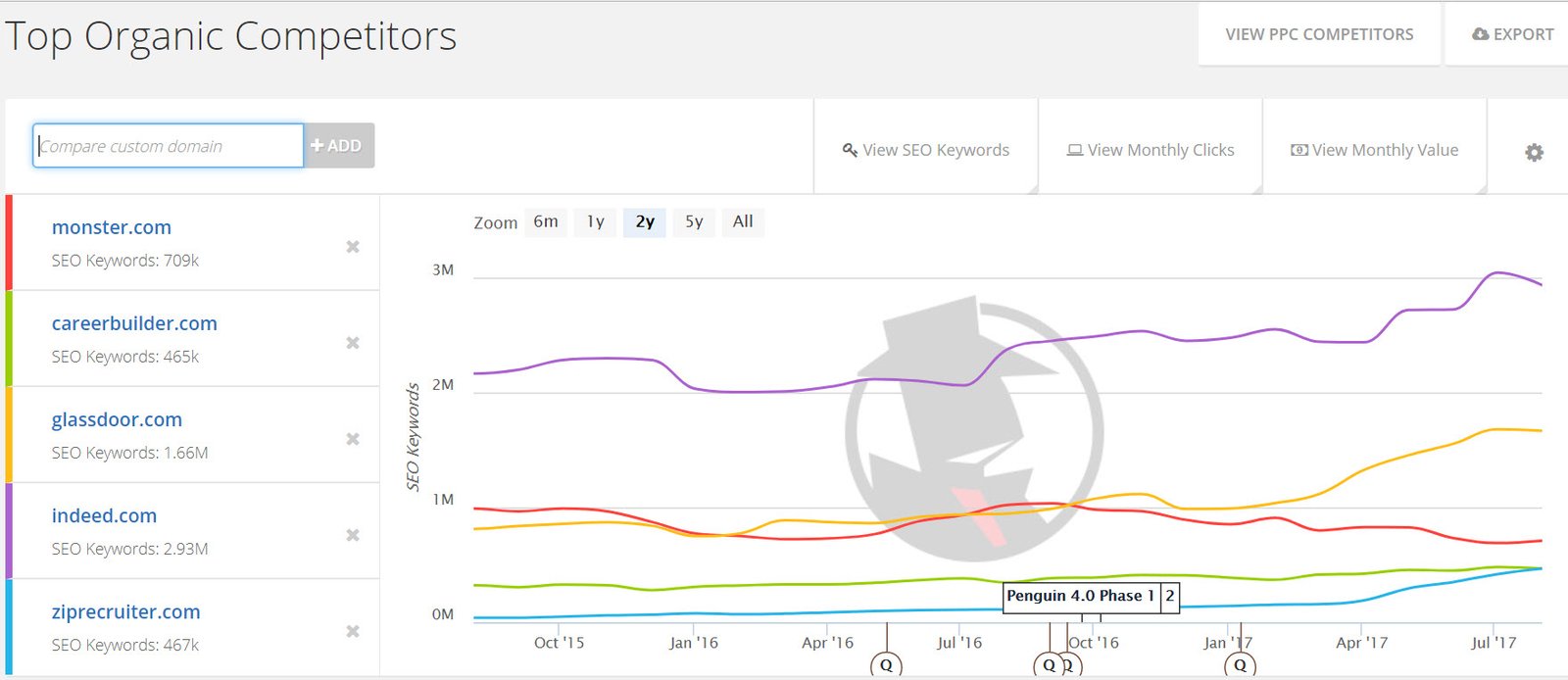Viewport: 1568px width, 680px height.
Task: Switch zoom range to 5y
Action: [x=694, y=222]
